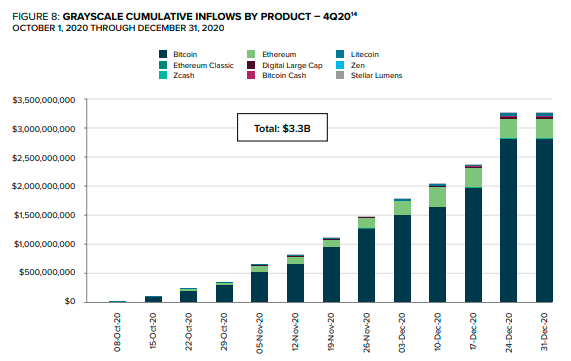This screenshot has width=571, height=361.
Task: Click the 10-Dec-20 bar
Action: [x=437, y=243]
